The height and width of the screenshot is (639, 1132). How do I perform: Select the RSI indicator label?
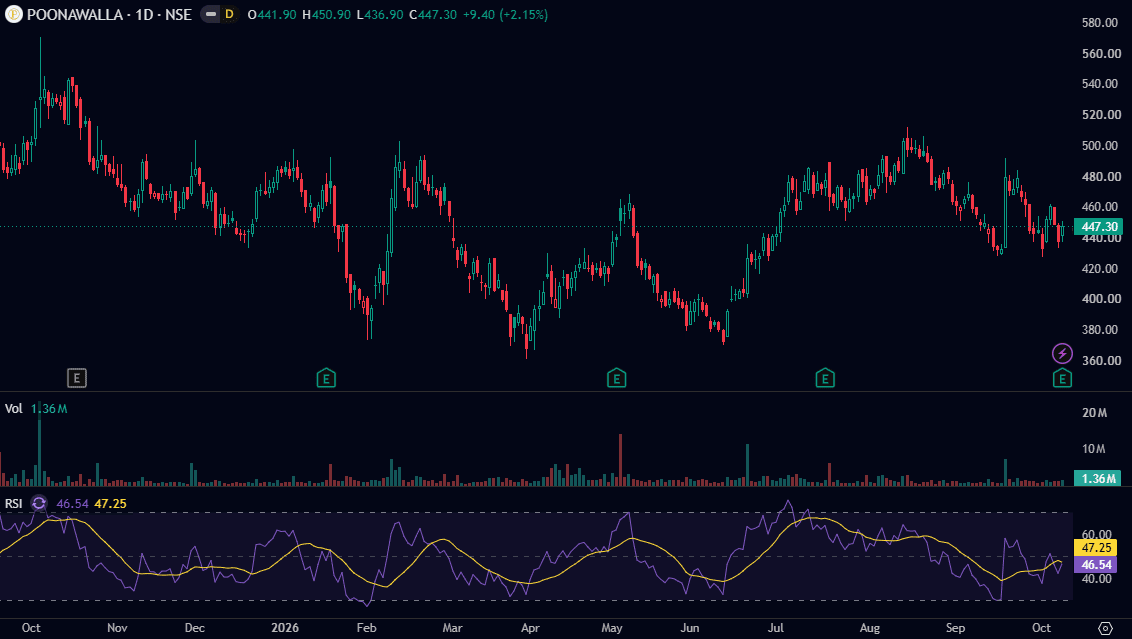(13, 503)
